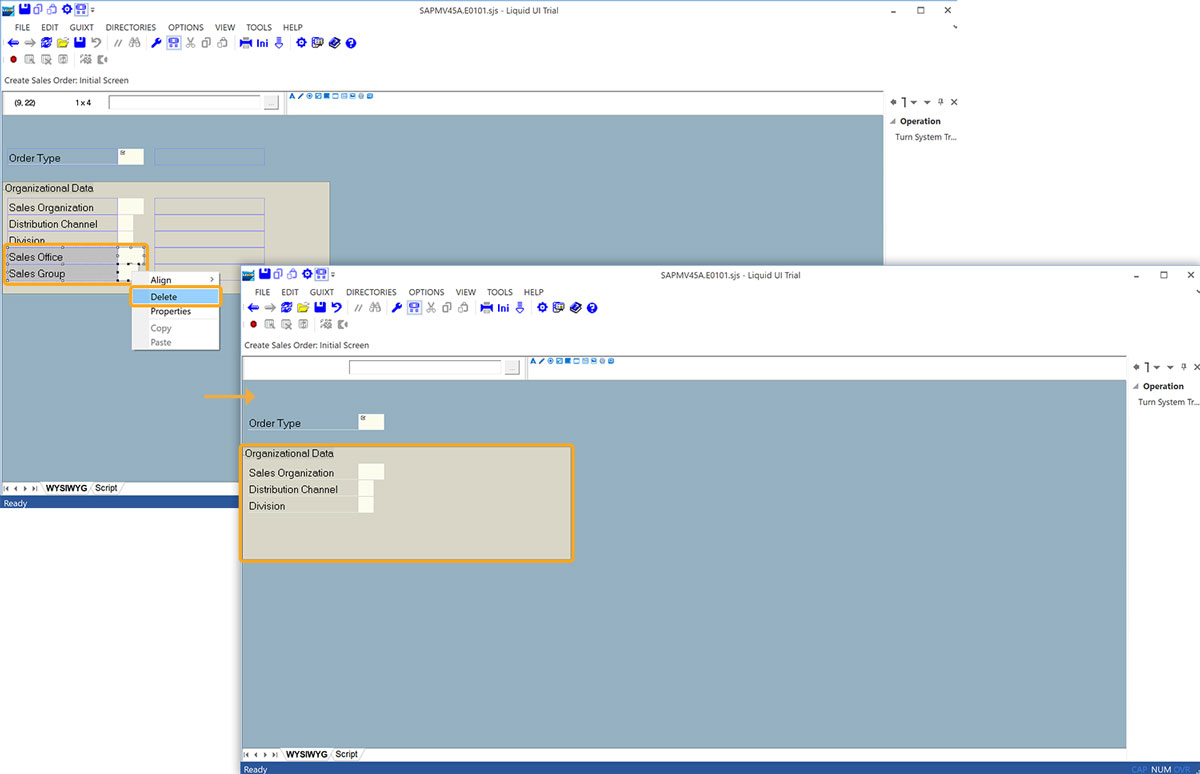Switch to Script tab in the front window
Screen dimensions: 1200x774
point(346,754)
